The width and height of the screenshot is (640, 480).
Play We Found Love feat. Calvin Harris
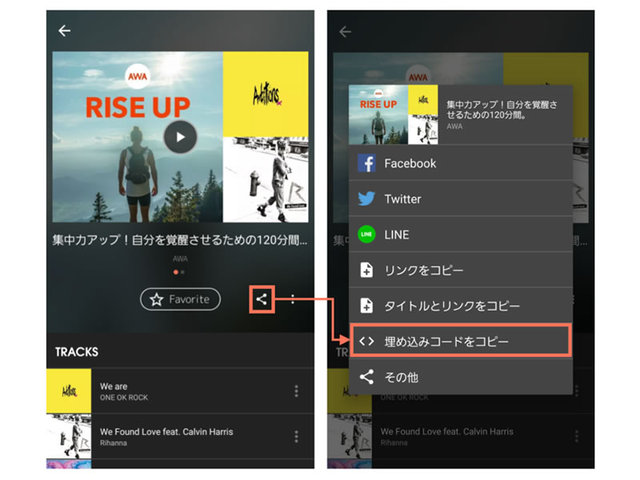coord(180,436)
